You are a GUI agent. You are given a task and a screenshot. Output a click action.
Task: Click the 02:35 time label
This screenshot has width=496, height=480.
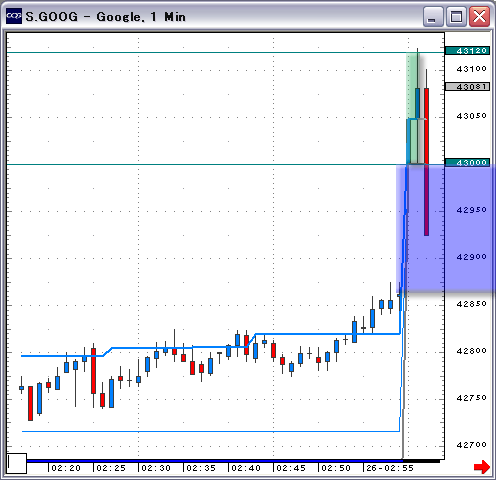click(201, 468)
